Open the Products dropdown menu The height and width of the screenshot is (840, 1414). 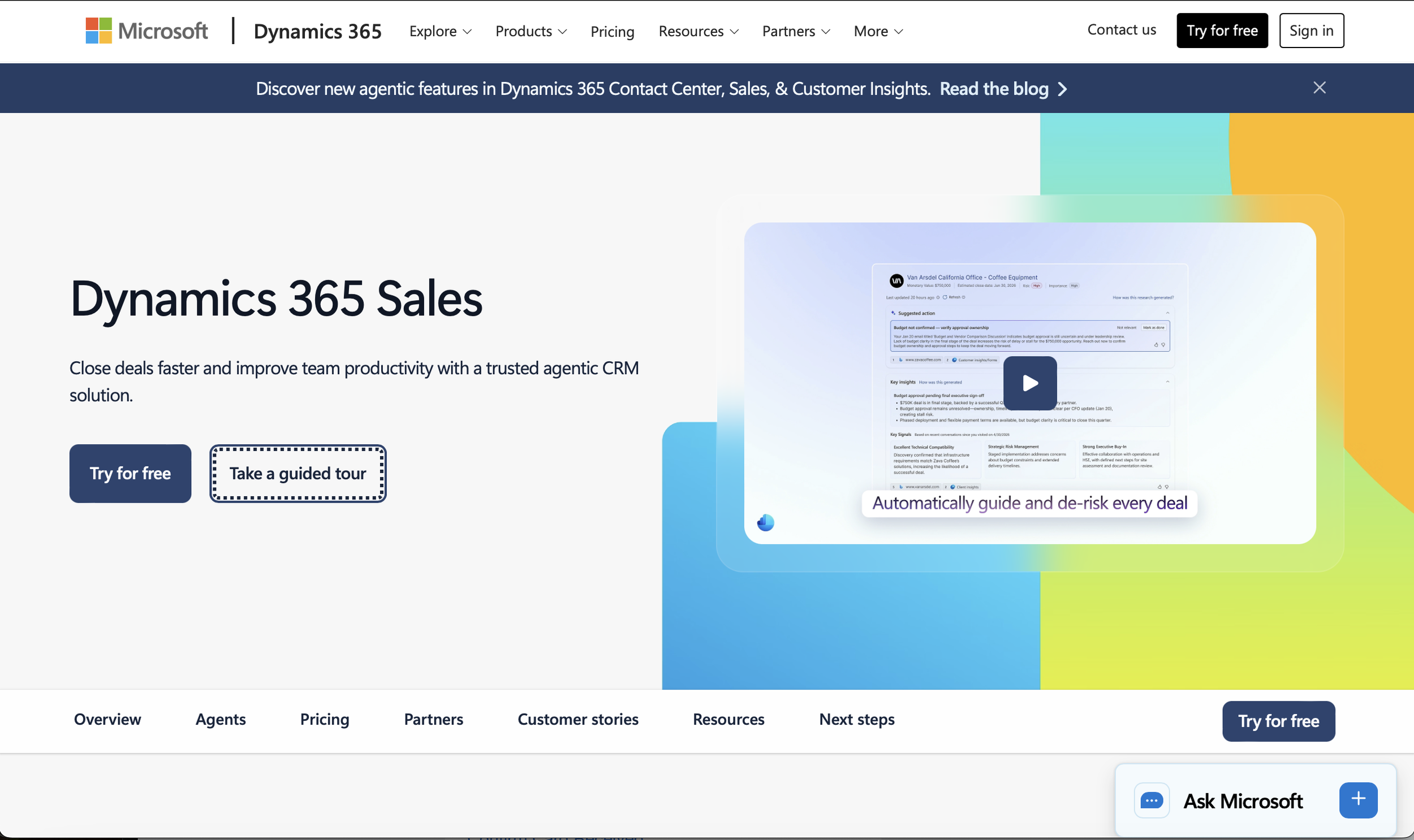click(531, 31)
